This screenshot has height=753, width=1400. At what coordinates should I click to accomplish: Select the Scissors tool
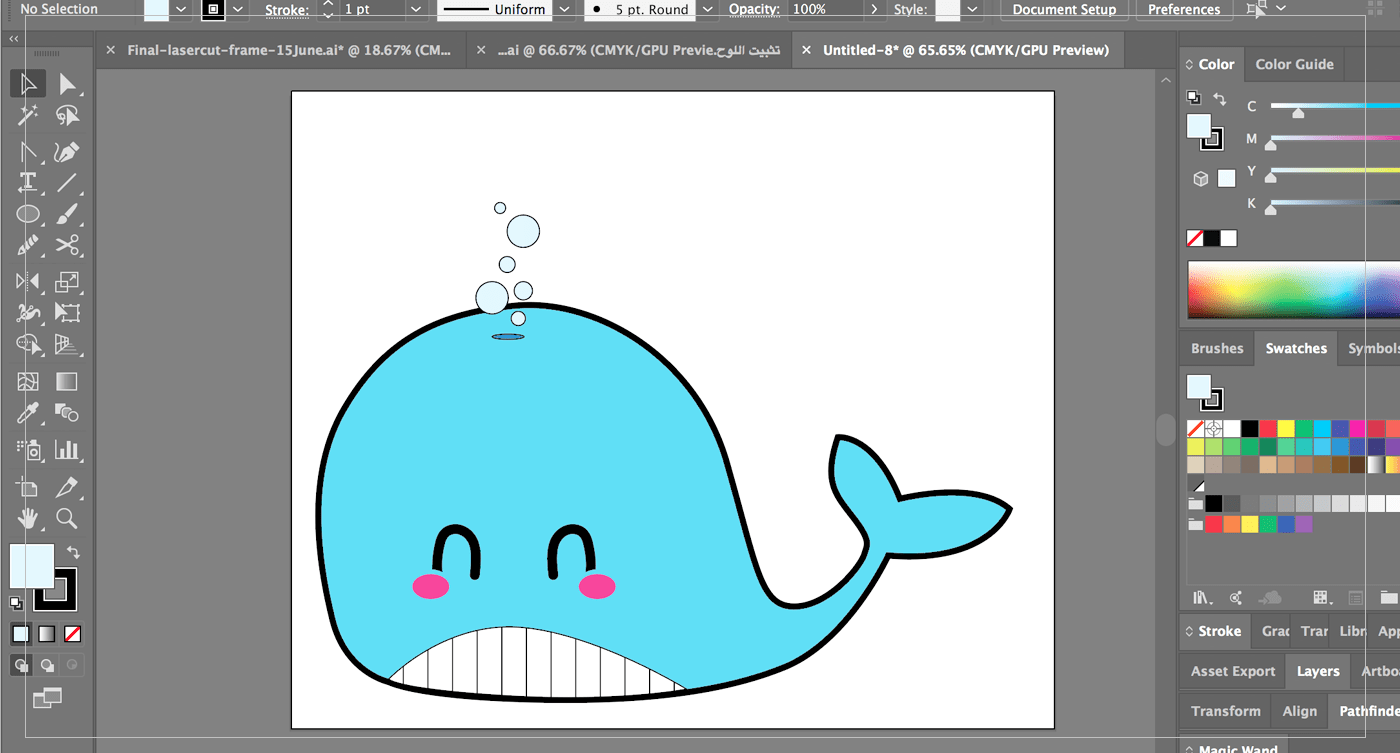click(67, 246)
